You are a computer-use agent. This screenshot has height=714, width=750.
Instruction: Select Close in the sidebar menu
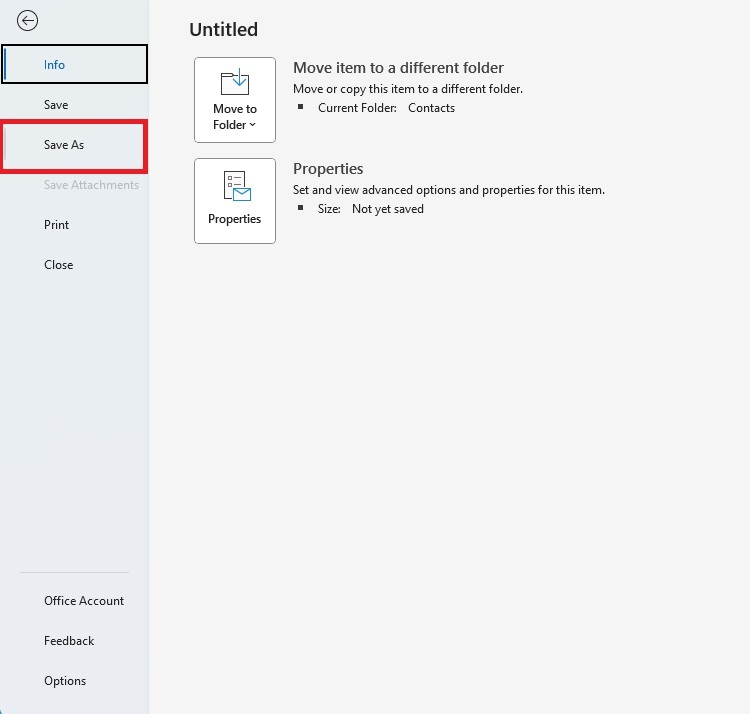74,265
